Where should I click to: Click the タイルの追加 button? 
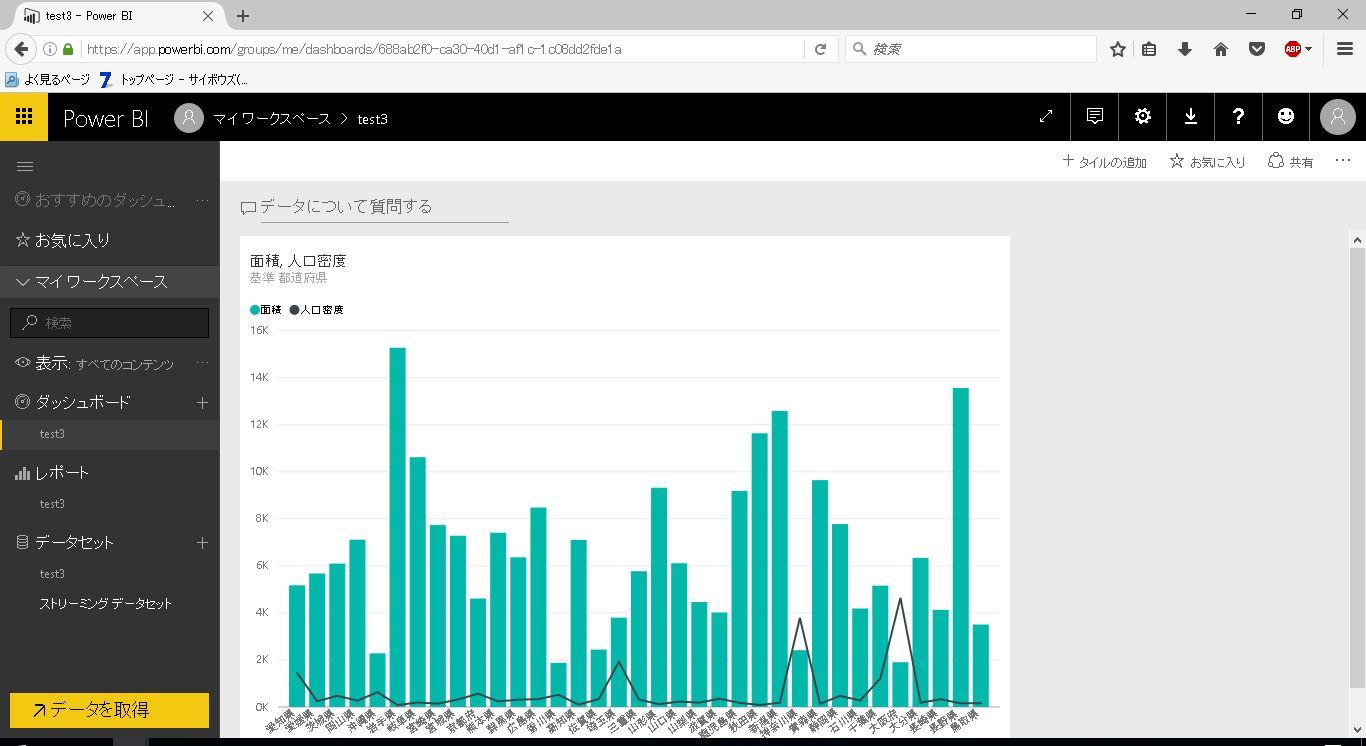pyautogui.click(x=1104, y=161)
